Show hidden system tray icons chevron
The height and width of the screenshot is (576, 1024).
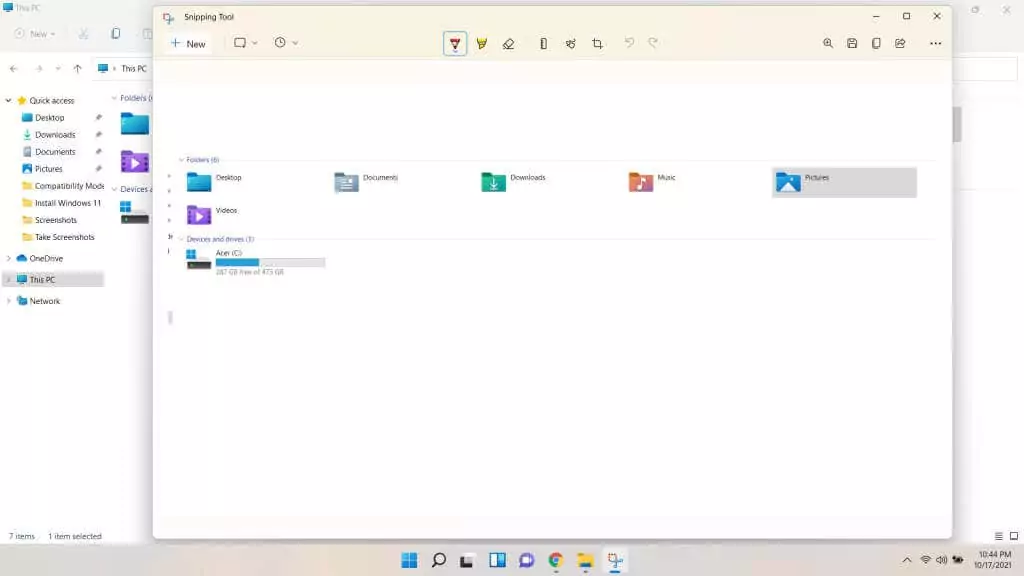tap(907, 560)
